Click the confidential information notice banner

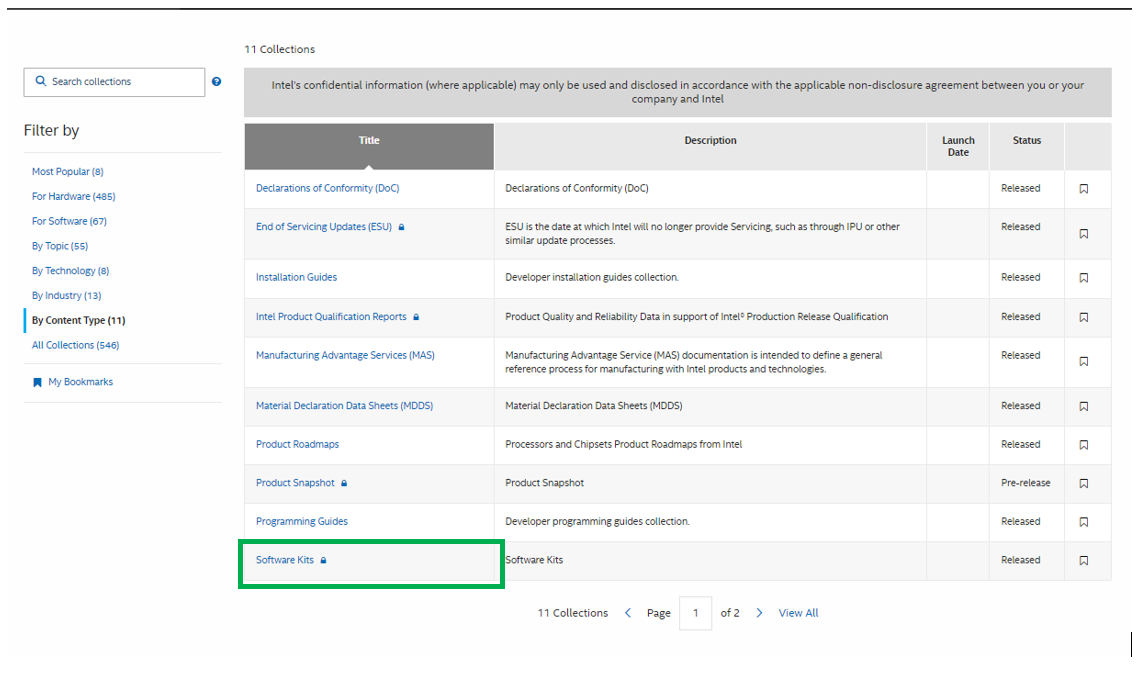point(677,92)
